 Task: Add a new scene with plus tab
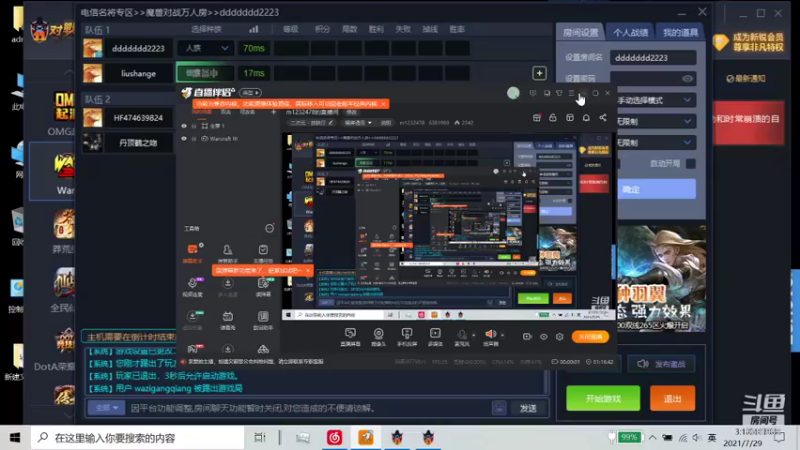pos(273,112)
